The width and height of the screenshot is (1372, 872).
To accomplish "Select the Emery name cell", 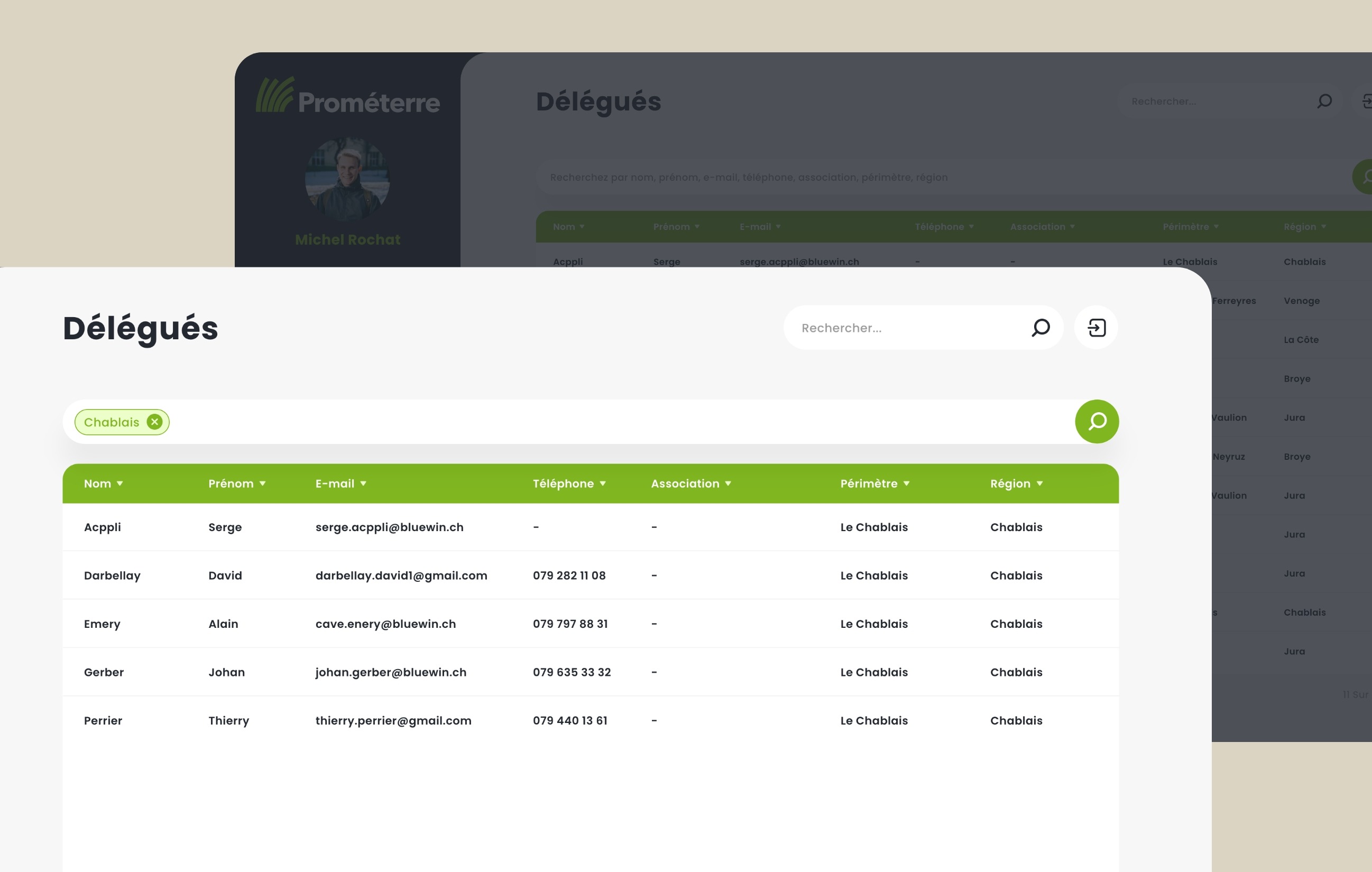I will click(x=102, y=624).
